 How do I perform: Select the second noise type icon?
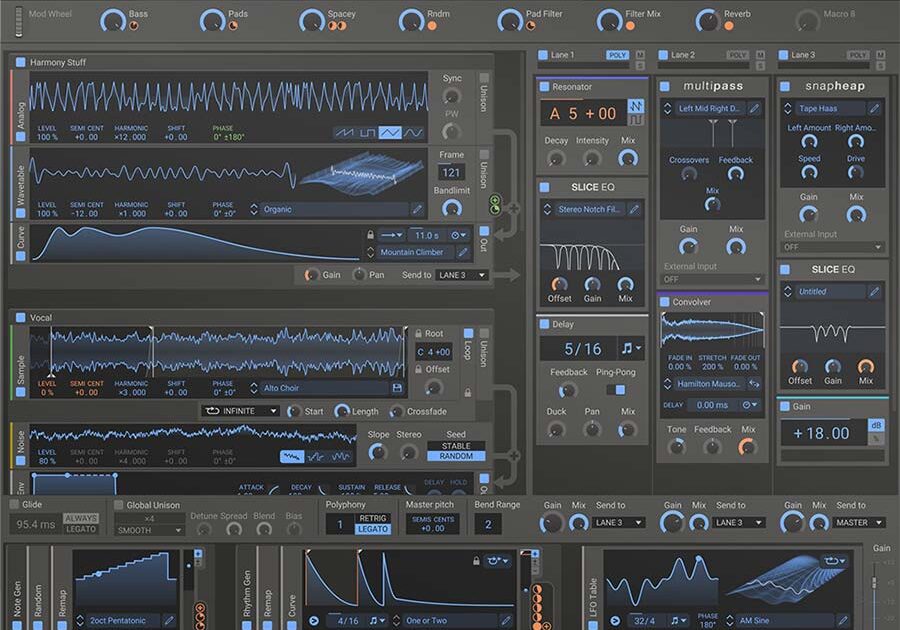(316, 457)
